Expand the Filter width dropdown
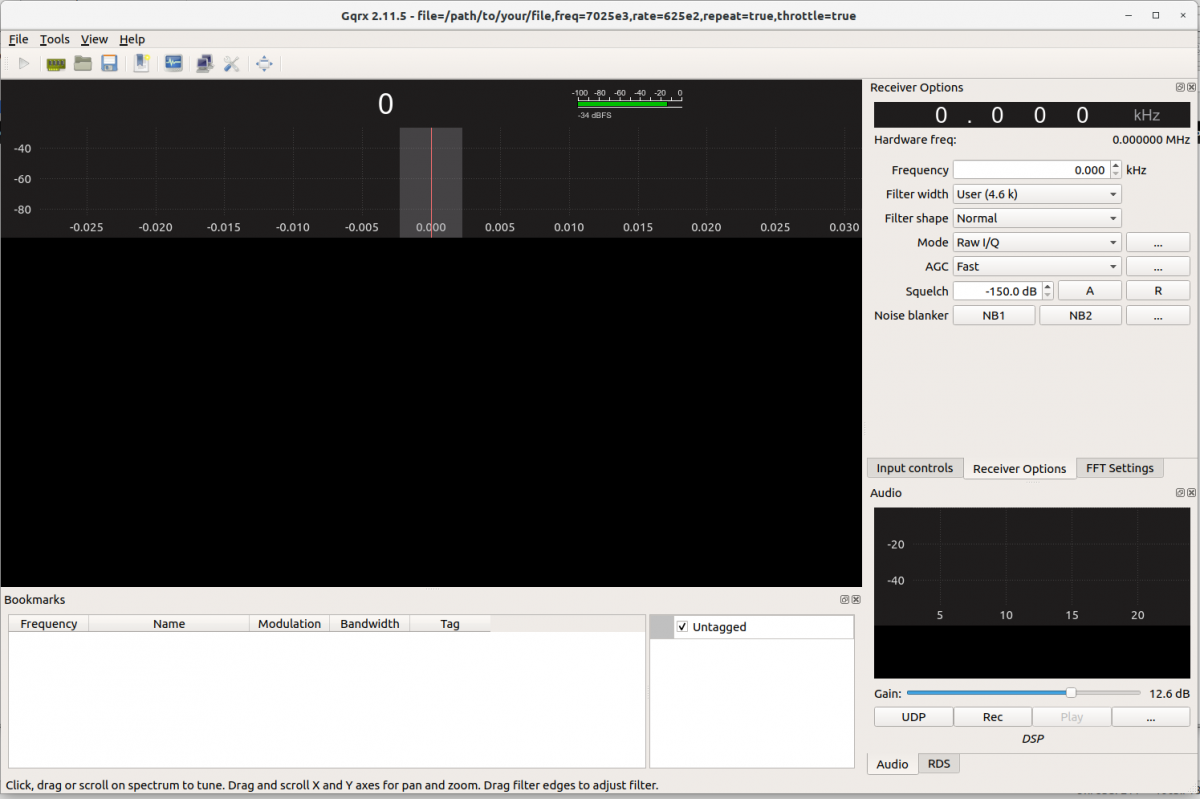The height and width of the screenshot is (799, 1200). 1036,194
